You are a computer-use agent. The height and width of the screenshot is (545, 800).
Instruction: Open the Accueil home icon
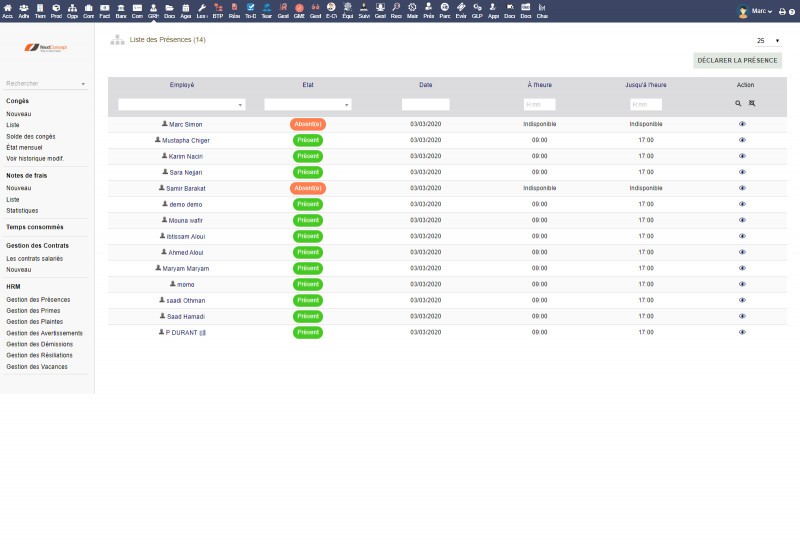point(8,11)
